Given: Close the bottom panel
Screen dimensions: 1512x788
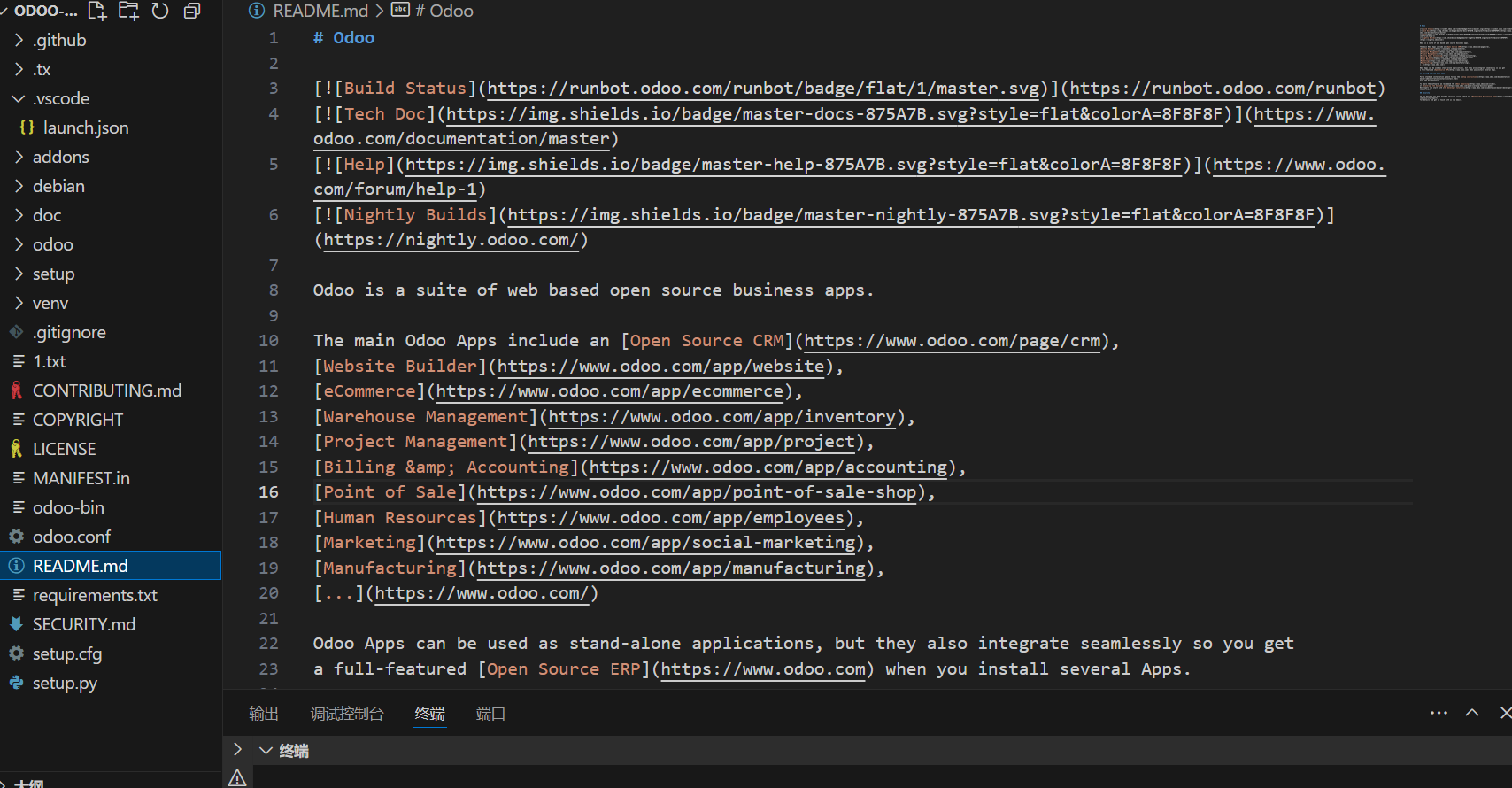Looking at the screenshot, I should pyautogui.click(x=1505, y=713).
